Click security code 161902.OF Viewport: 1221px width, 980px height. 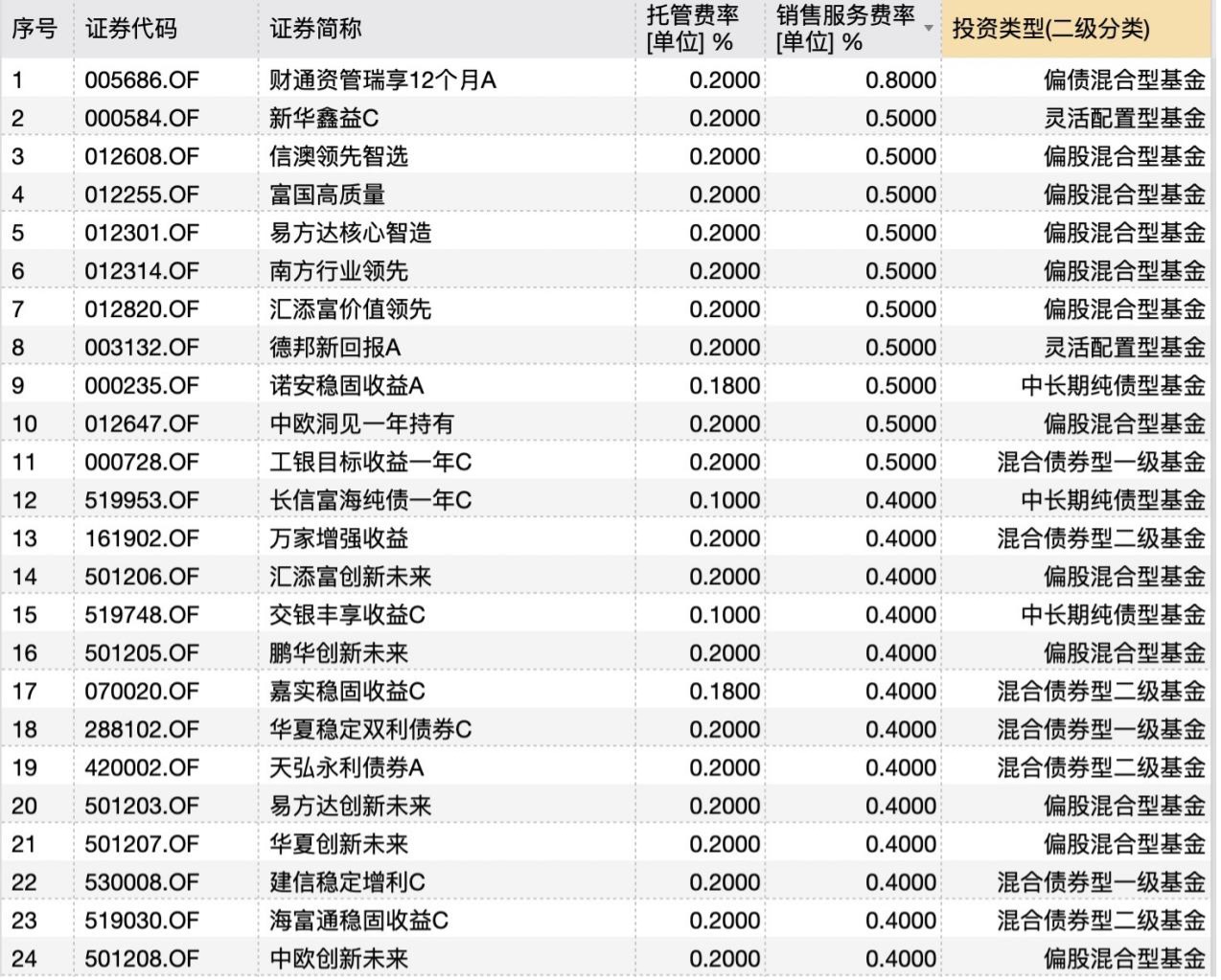[x=142, y=539]
